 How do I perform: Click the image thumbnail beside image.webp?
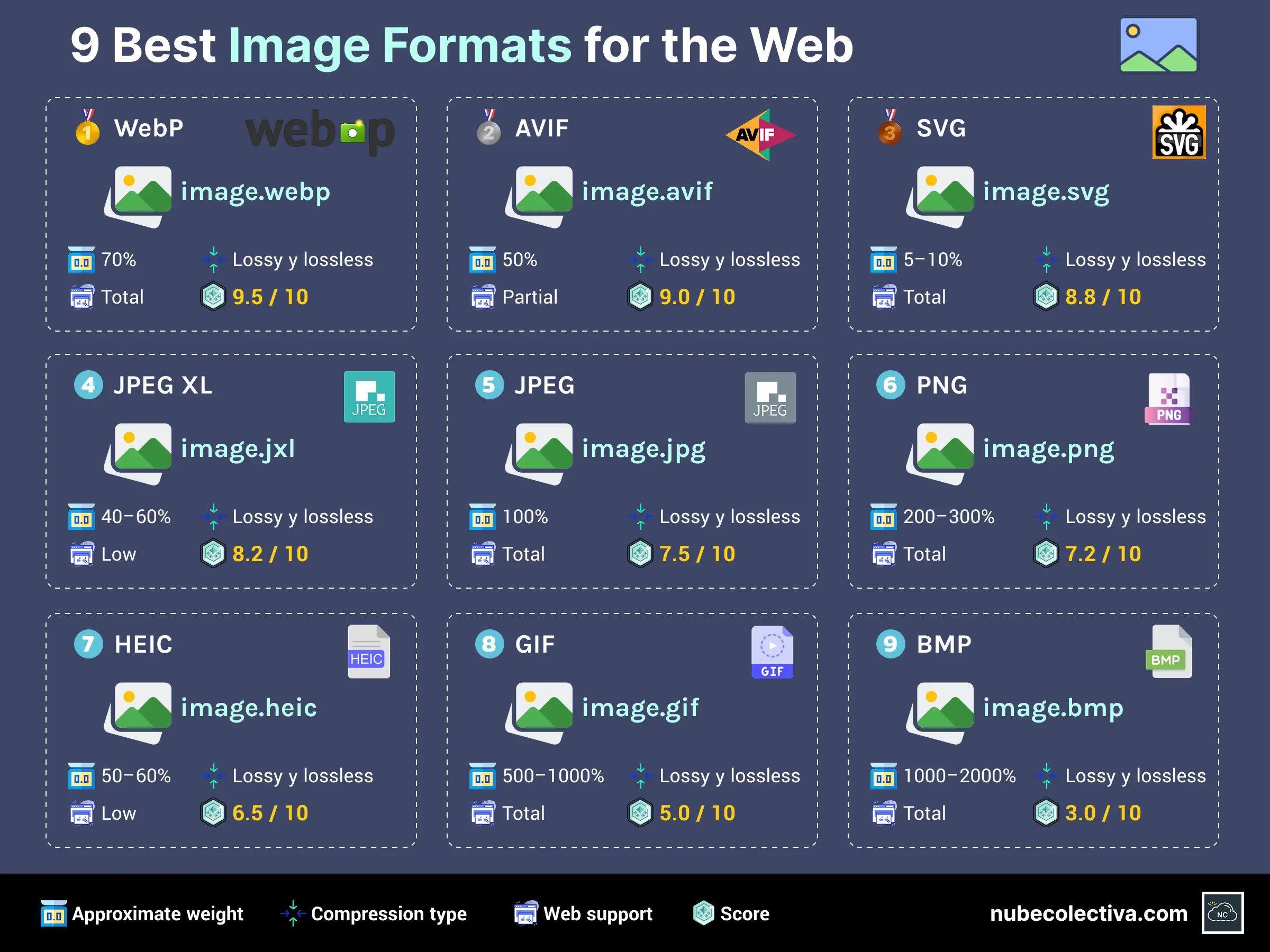point(138,197)
